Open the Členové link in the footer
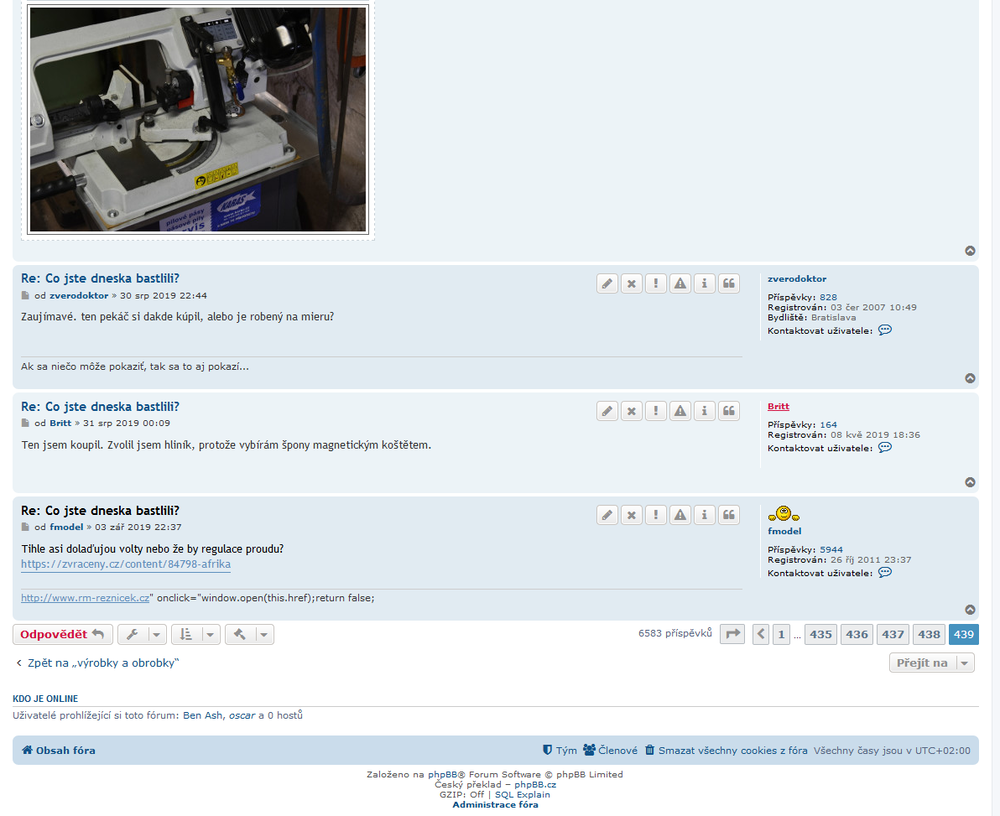The width and height of the screenshot is (1000, 816). 610,750
